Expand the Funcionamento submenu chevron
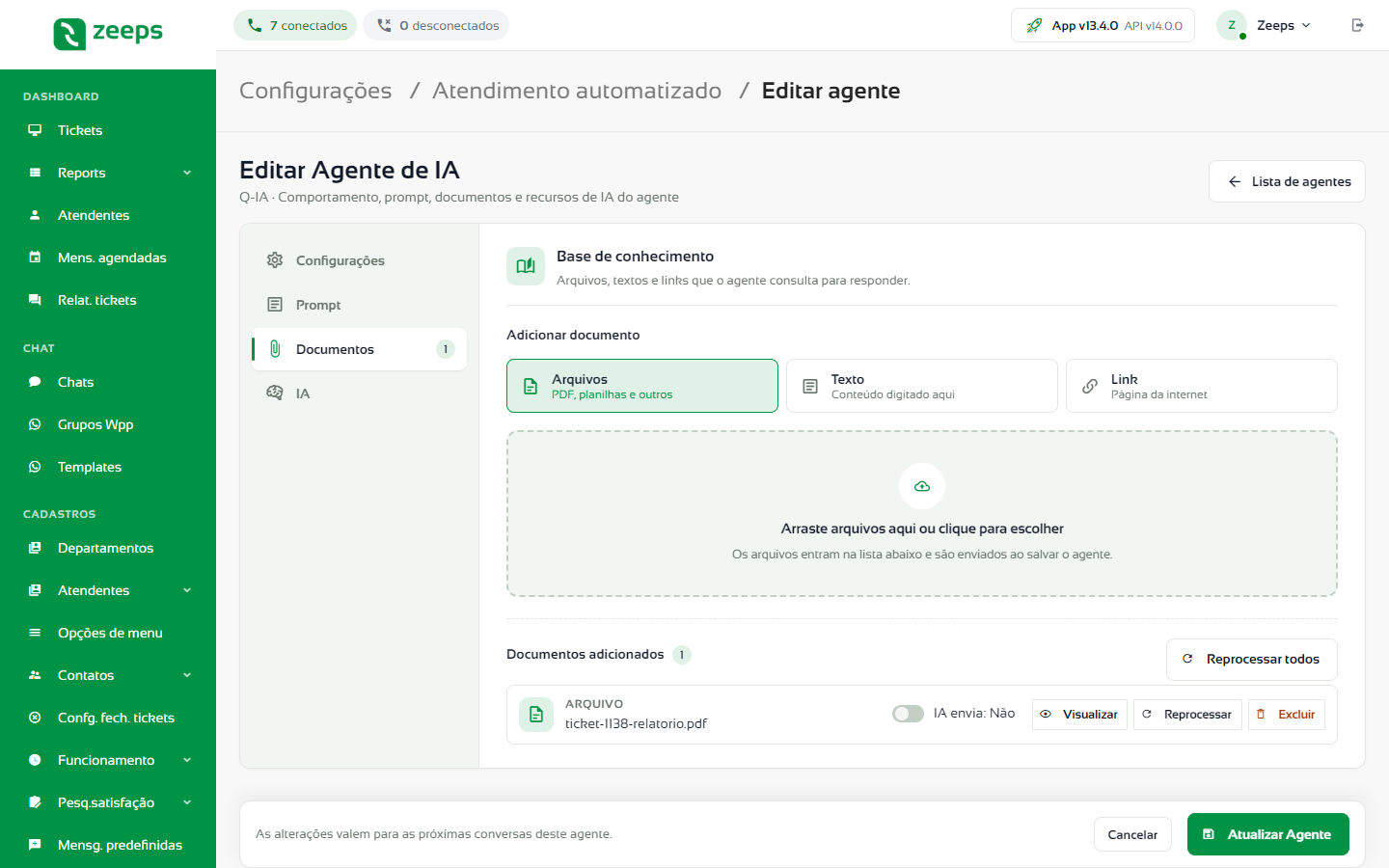This screenshot has width=1389, height=868. pos(187,760)
